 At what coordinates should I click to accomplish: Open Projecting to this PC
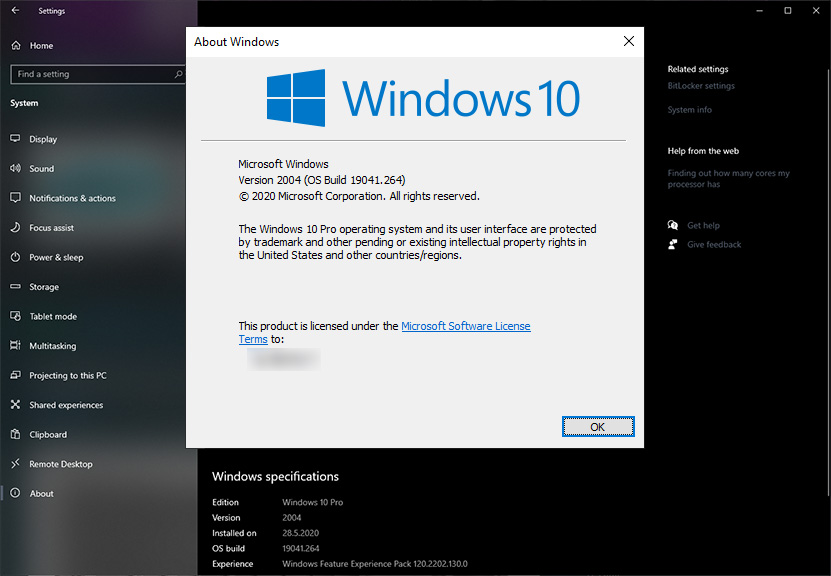(x=68, y=376)
